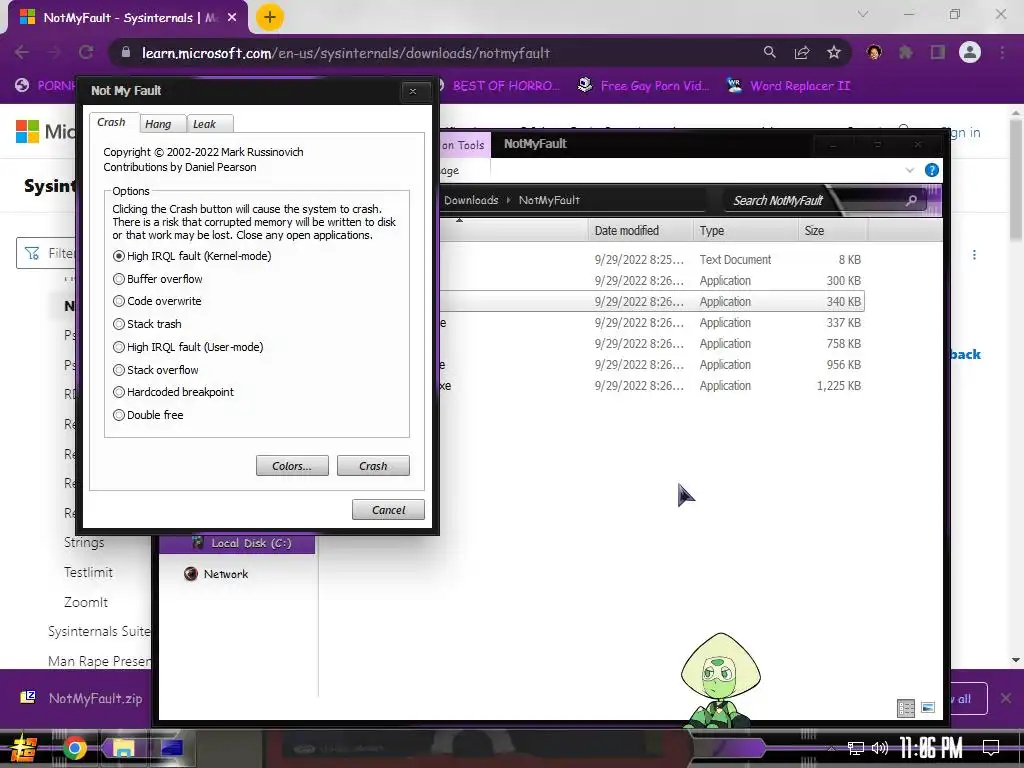Dismiss the downloads bar with the X
The height and width of the screenshot is (768, 1024).
click(1006, 698)
